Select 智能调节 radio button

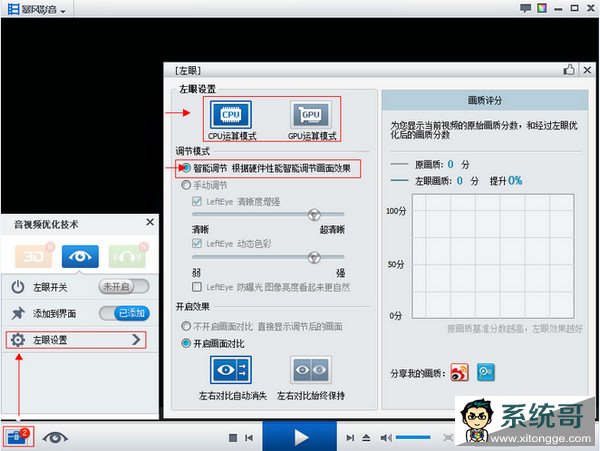click(186, 168)
